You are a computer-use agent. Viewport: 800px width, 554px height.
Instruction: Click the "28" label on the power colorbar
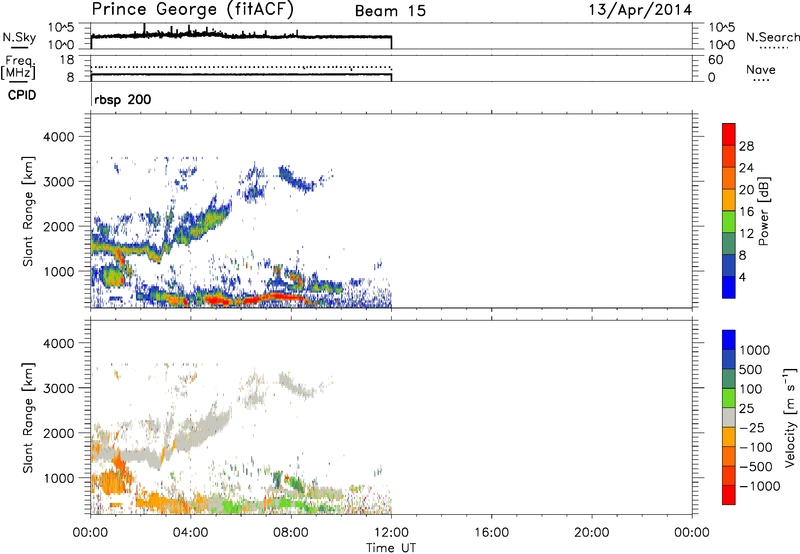click(x=746, y=146)
